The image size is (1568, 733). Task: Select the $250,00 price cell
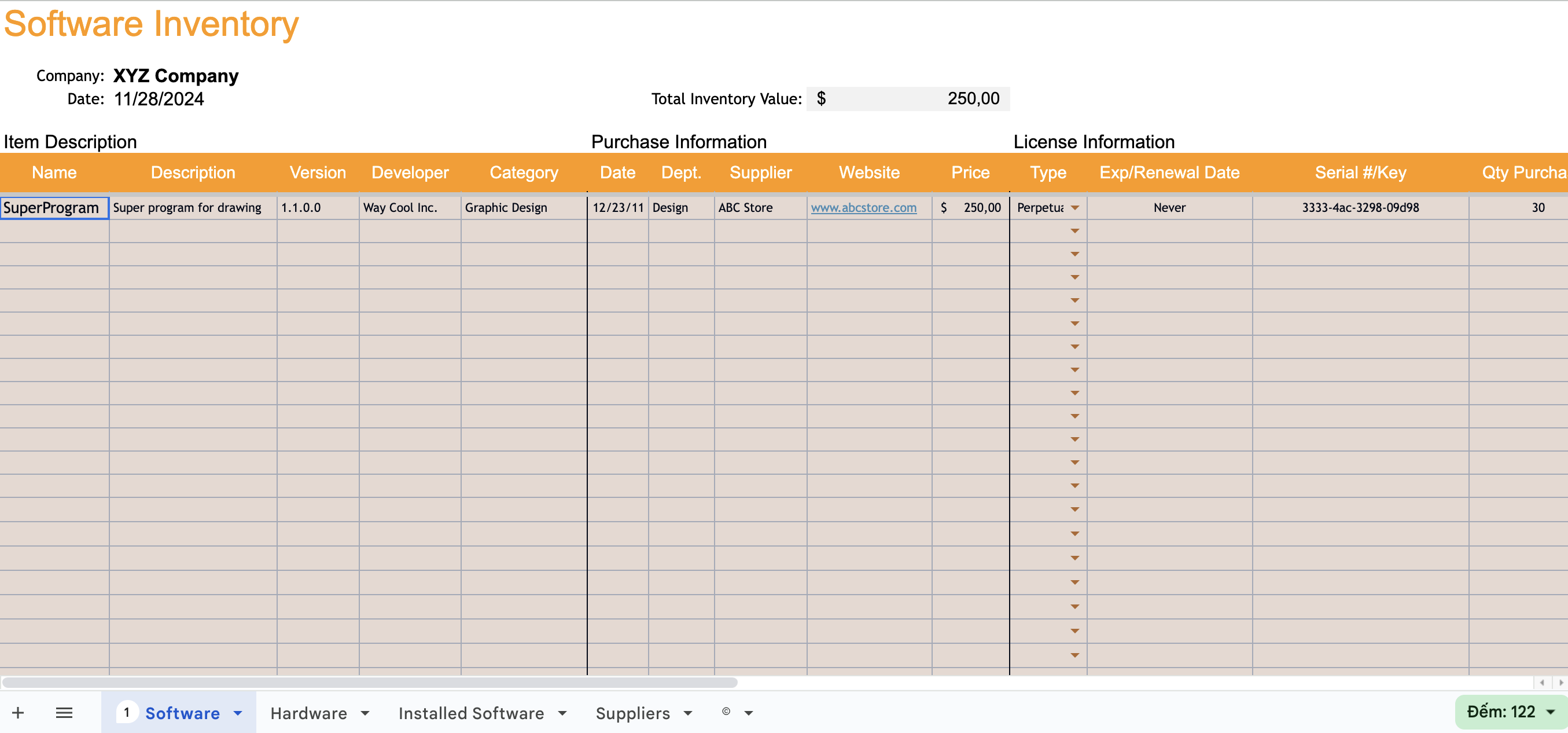pos(970,207)
